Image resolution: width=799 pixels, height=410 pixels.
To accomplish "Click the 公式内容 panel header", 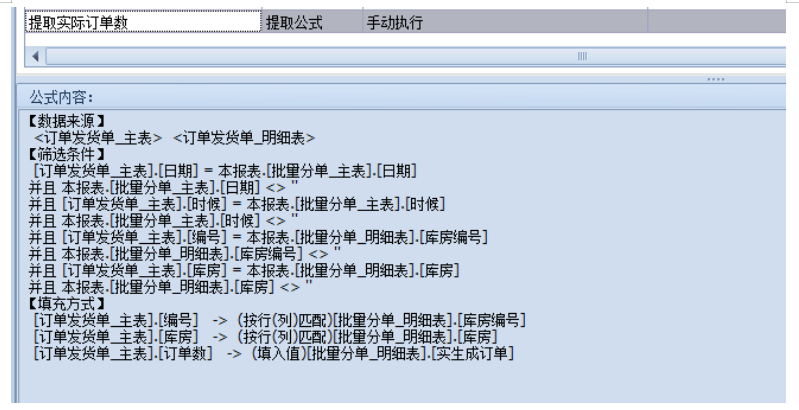I will (60, 98).
